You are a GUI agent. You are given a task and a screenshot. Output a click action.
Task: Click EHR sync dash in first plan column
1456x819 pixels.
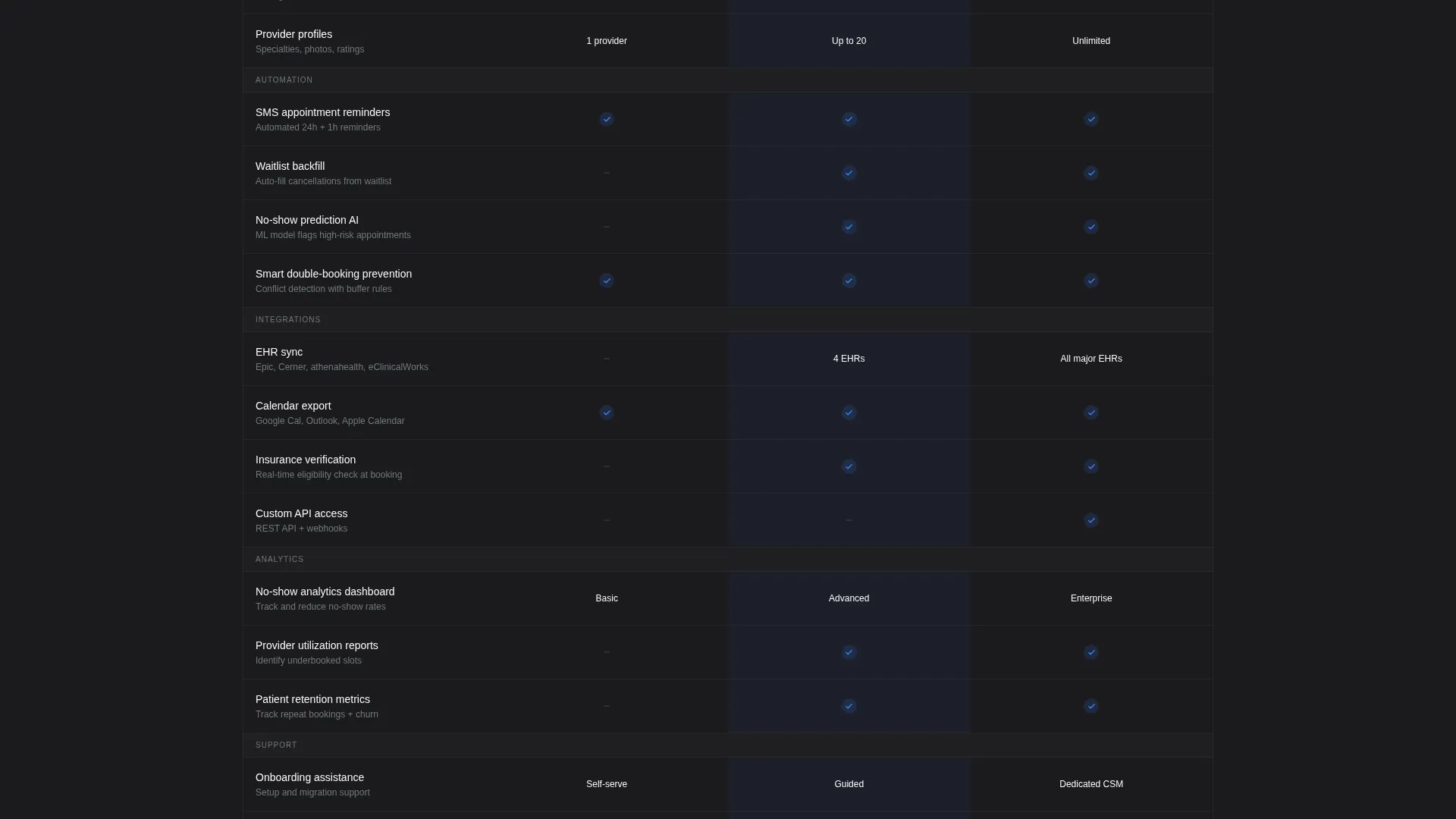coord(607,359)
